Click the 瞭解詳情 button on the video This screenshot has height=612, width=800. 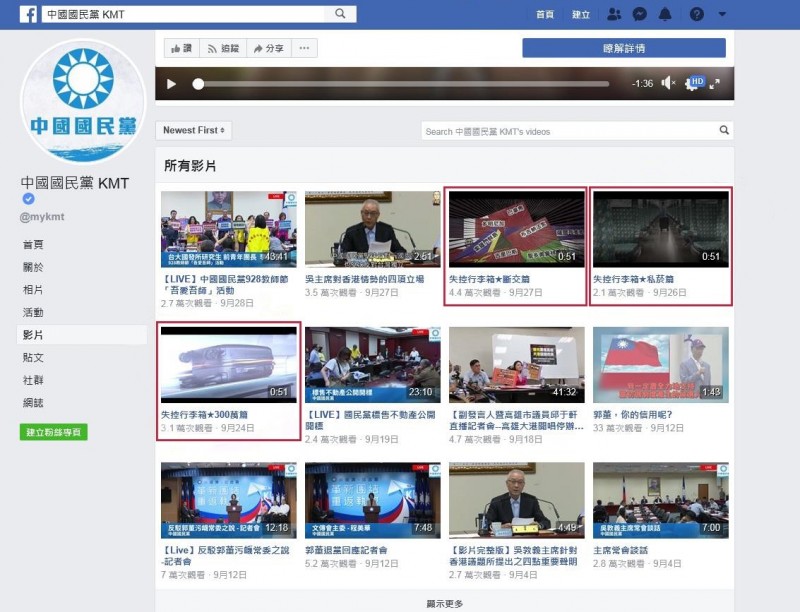(623, 46)
